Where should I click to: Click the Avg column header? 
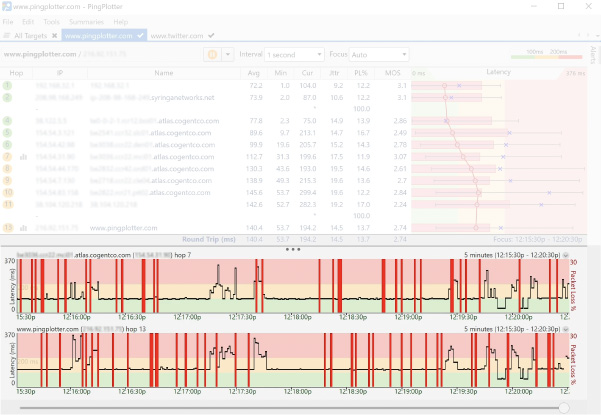pyautogui.click(x=253, y=73)
